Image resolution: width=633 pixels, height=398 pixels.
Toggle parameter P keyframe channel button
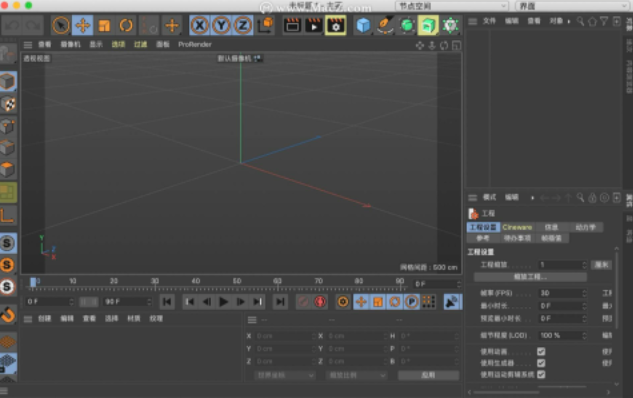(x=411, y=302)
